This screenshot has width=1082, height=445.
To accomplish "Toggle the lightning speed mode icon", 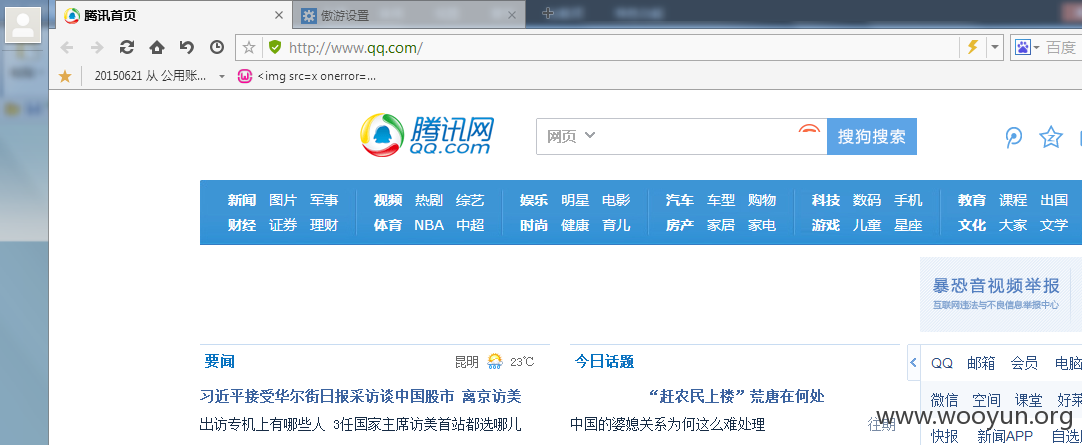I will click(972, 48).
